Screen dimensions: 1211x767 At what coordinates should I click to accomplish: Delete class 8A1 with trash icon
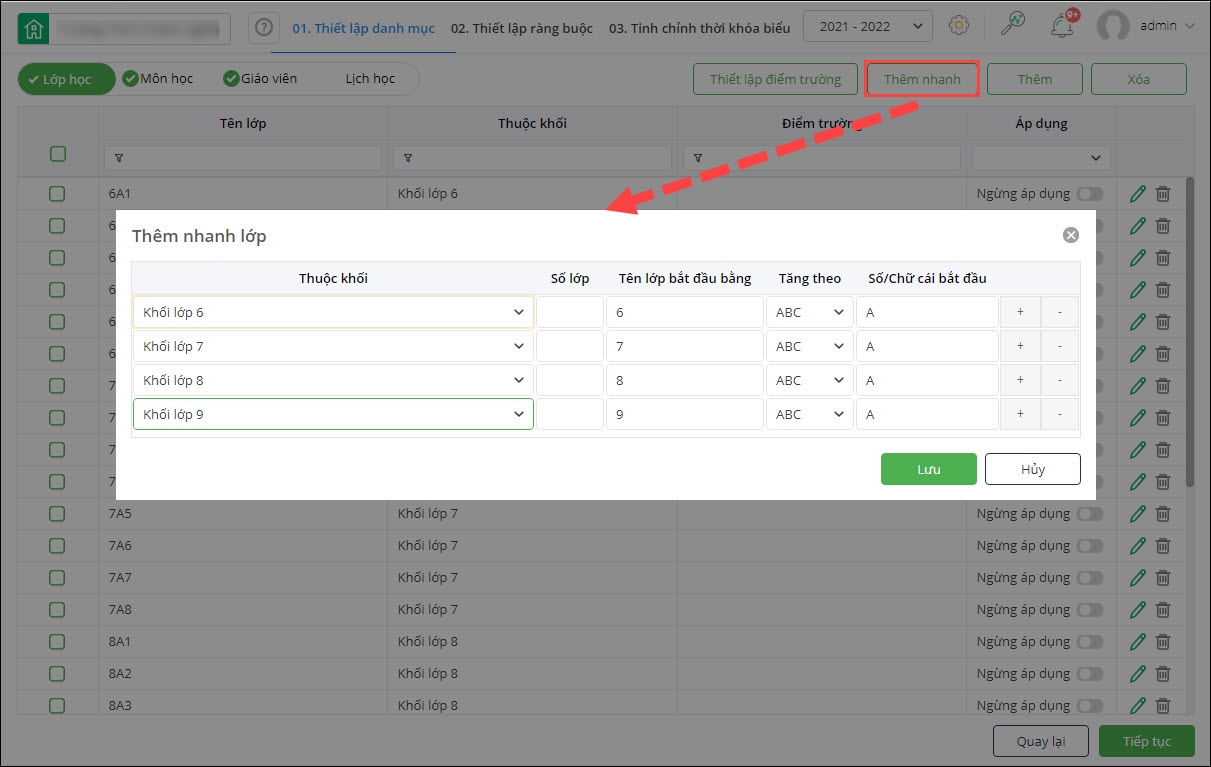tap(1163, 642)
